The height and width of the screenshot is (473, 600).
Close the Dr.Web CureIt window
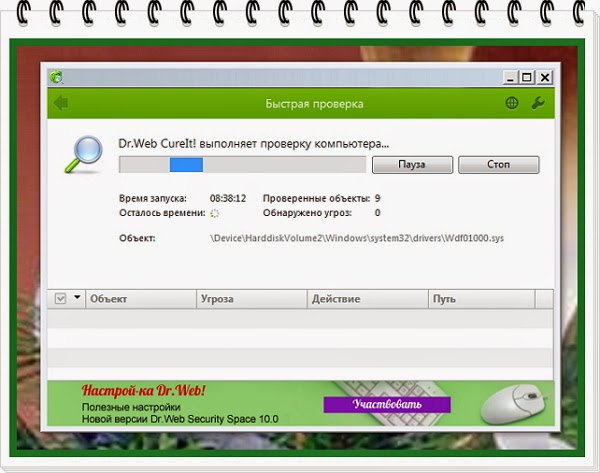(x=545, y=78)
